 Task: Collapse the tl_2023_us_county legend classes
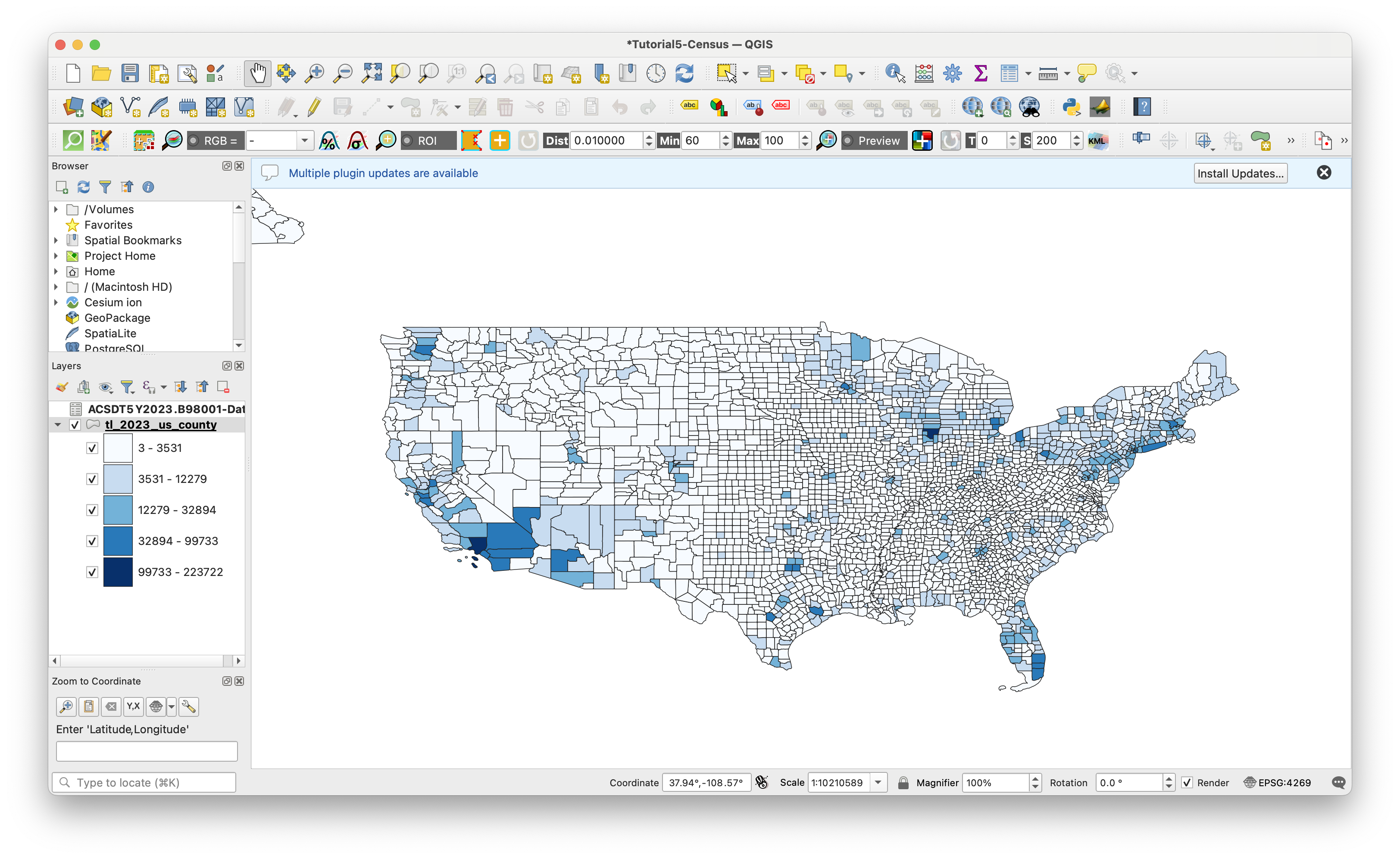(57, 424)
